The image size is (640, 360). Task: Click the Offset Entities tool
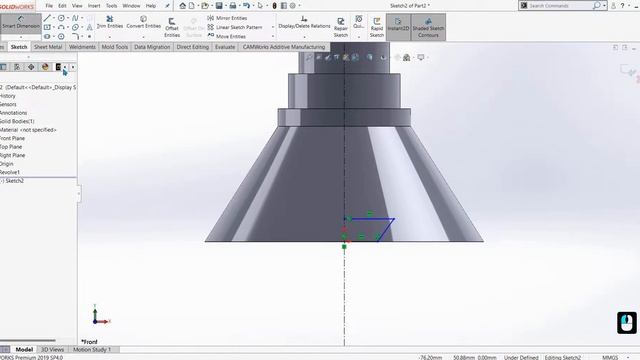coord(172,27)
